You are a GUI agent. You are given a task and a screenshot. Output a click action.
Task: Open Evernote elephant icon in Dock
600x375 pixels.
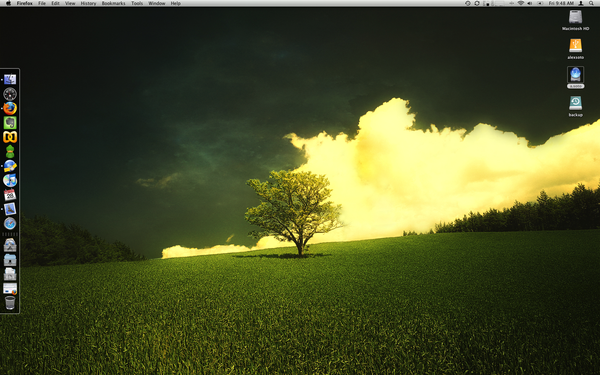click(10, 123)
